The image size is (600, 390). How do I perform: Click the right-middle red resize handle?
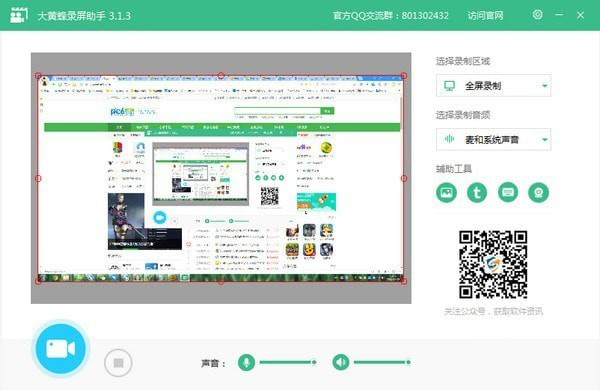pos(404,178)
